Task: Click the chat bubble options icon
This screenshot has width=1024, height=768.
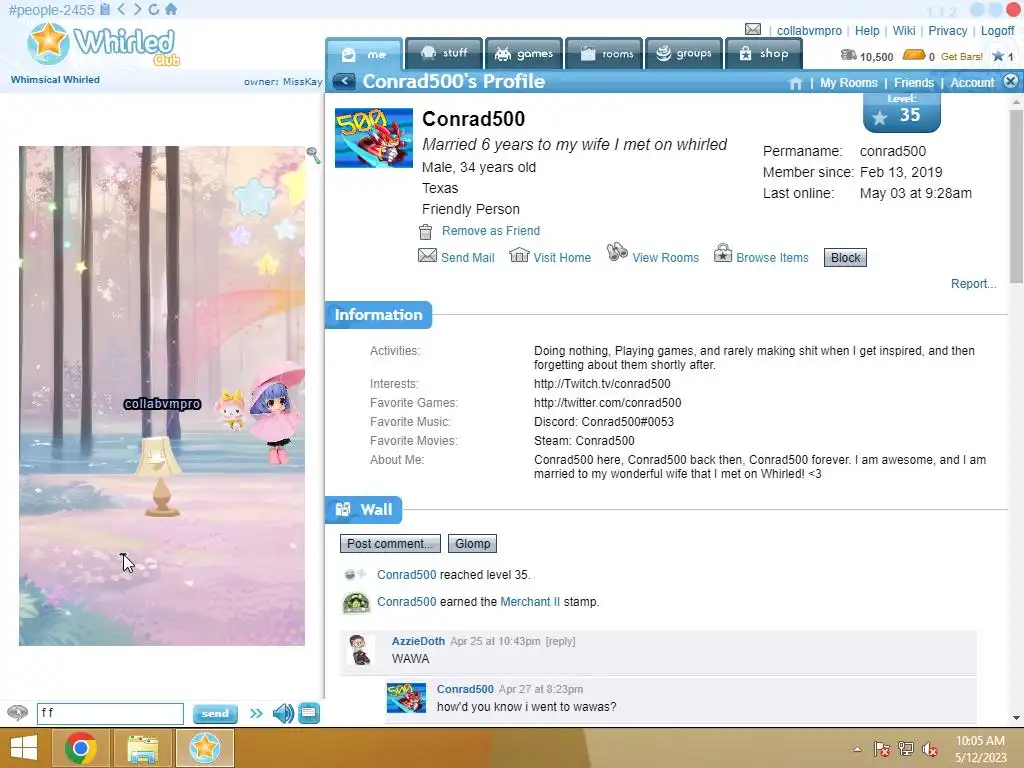Action: (18, 712)
